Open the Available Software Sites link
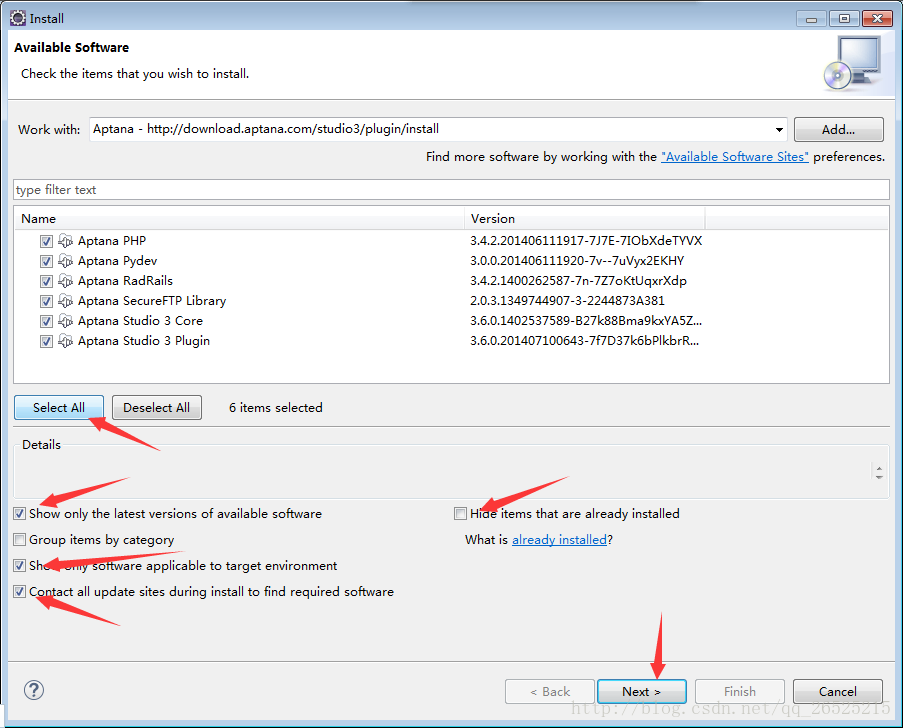This screenshot has height=728, width=903. pos(735,157)
